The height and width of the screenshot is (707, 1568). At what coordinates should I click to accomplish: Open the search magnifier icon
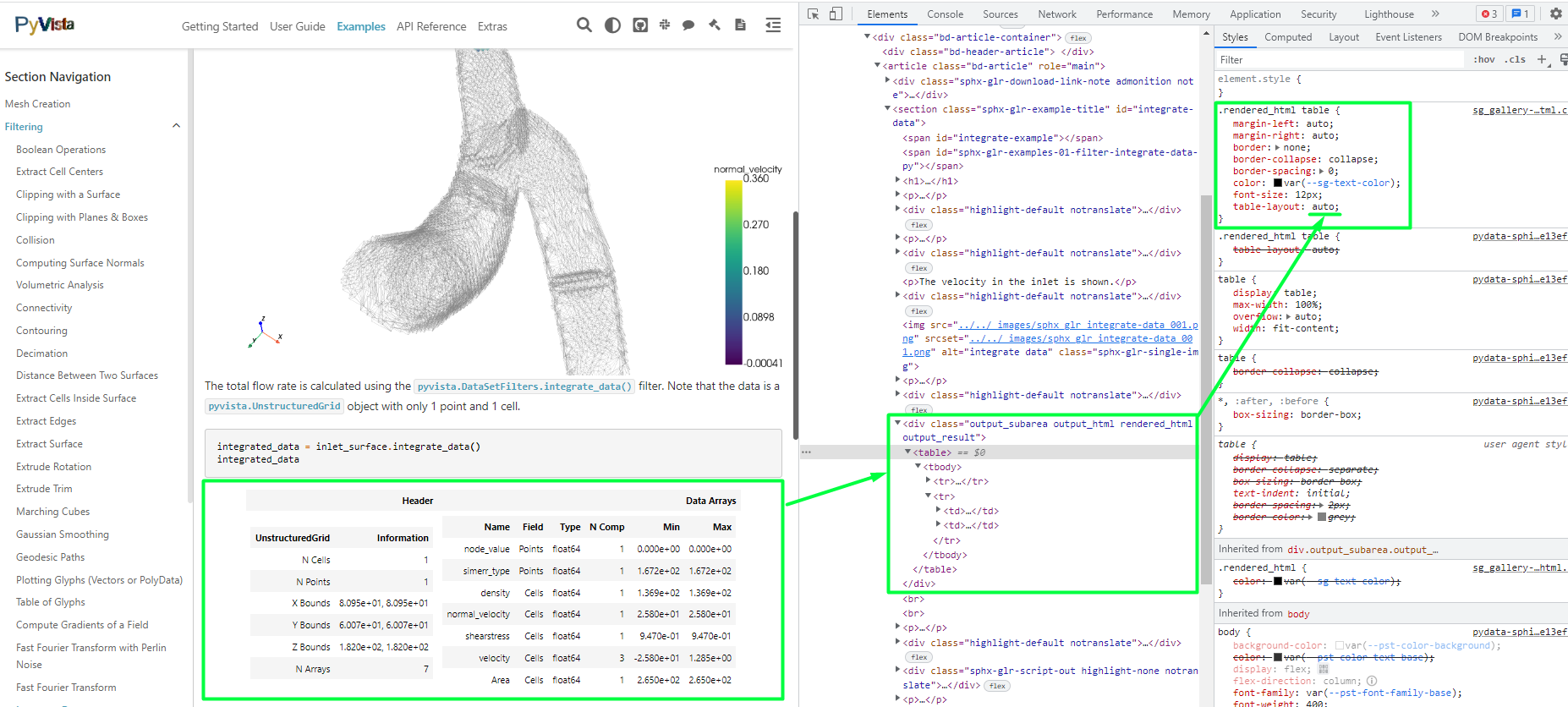coord(584,25)
